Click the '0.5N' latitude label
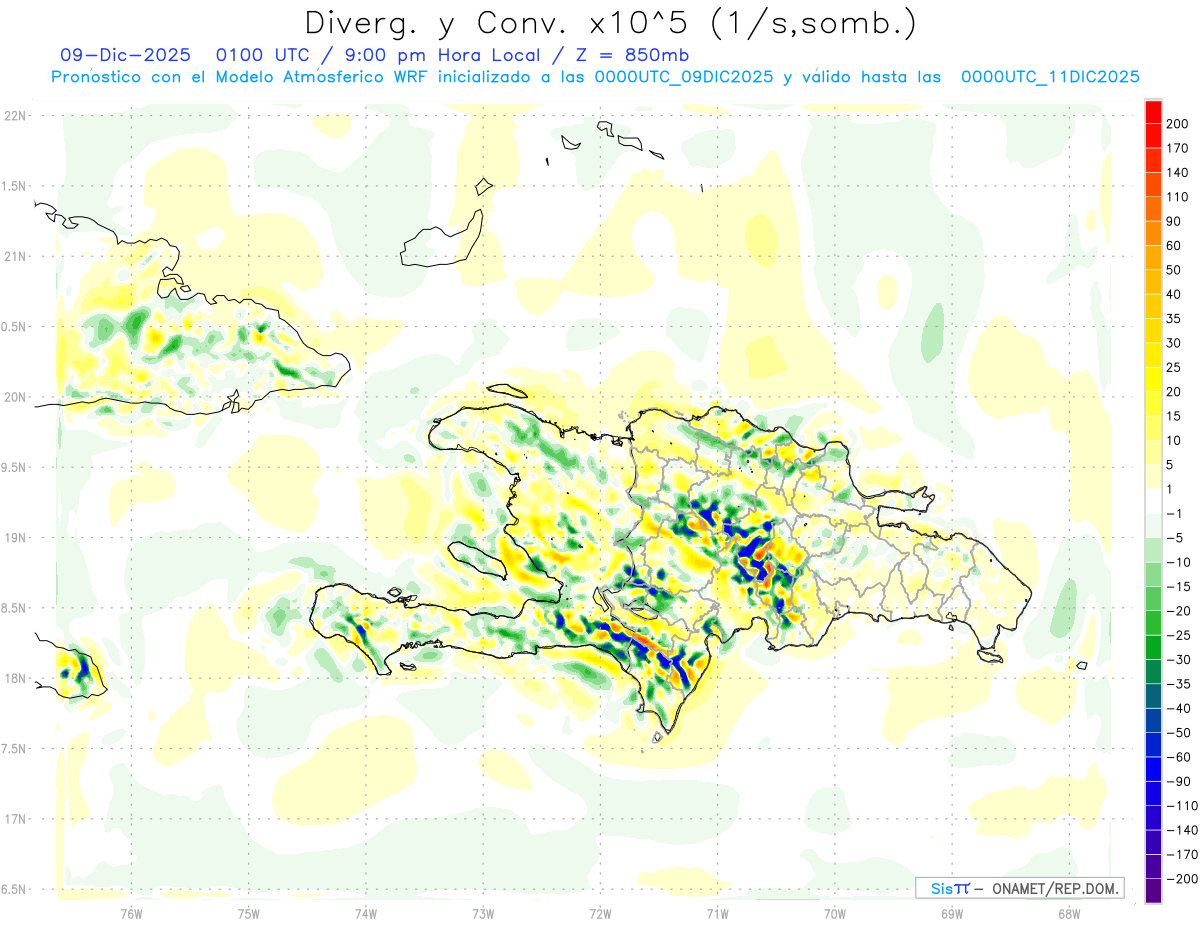 [x=14, y=327]
